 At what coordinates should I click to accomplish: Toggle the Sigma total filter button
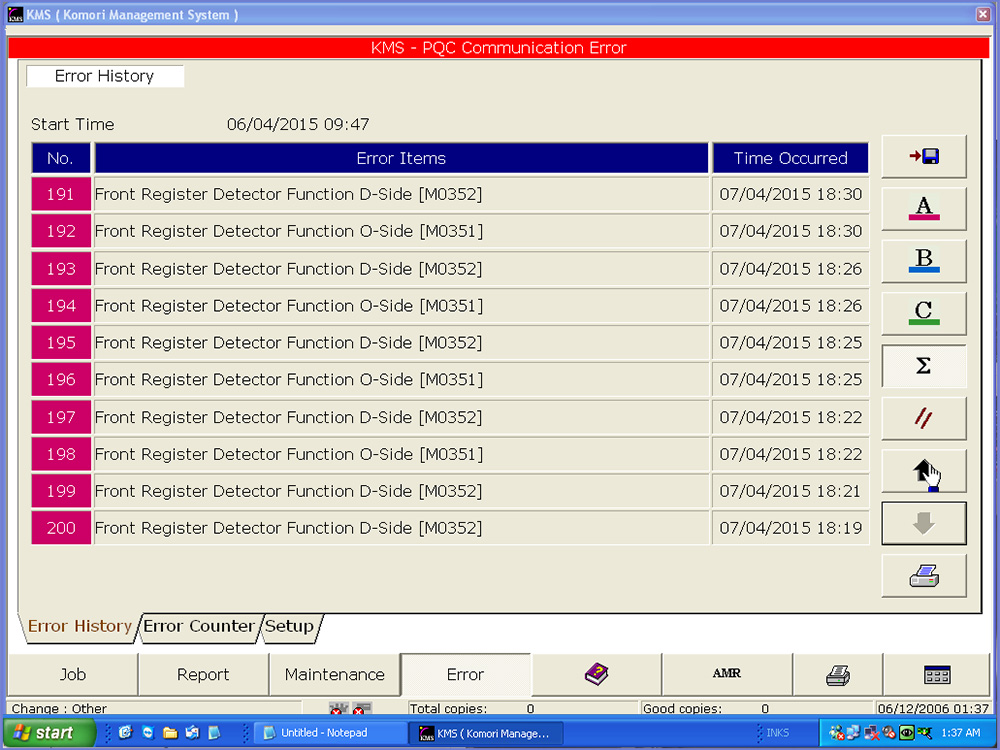pyautogui.click(x=923, y=366)
